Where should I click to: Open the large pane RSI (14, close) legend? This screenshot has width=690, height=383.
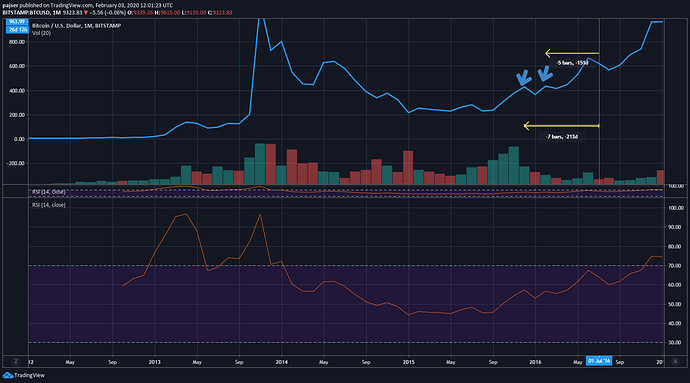(x=49, y=205)
